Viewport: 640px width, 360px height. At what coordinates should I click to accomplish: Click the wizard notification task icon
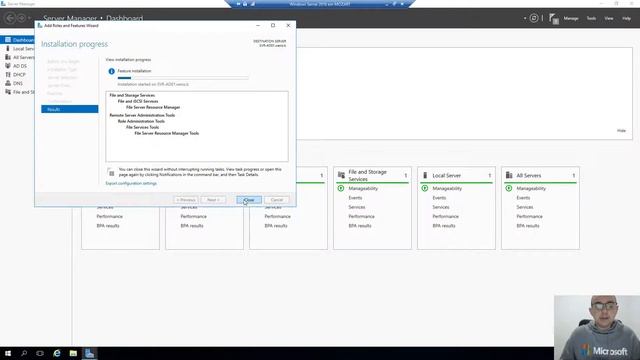click(x=111, y=173)
